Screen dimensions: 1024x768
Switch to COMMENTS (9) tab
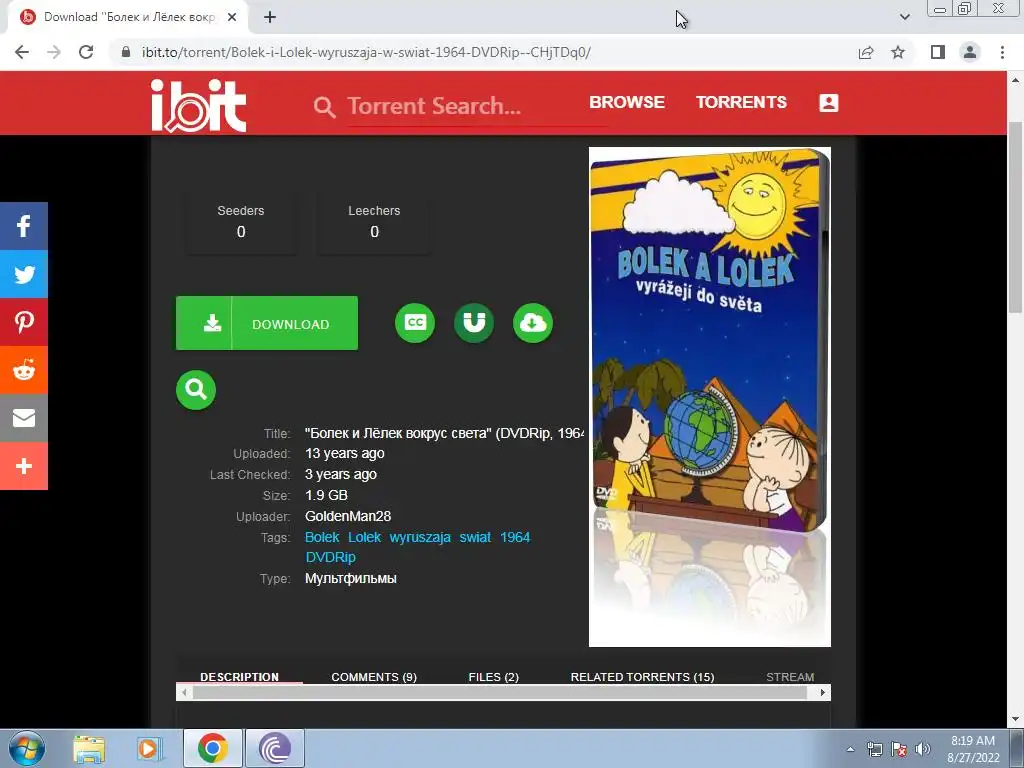[374, 677]
